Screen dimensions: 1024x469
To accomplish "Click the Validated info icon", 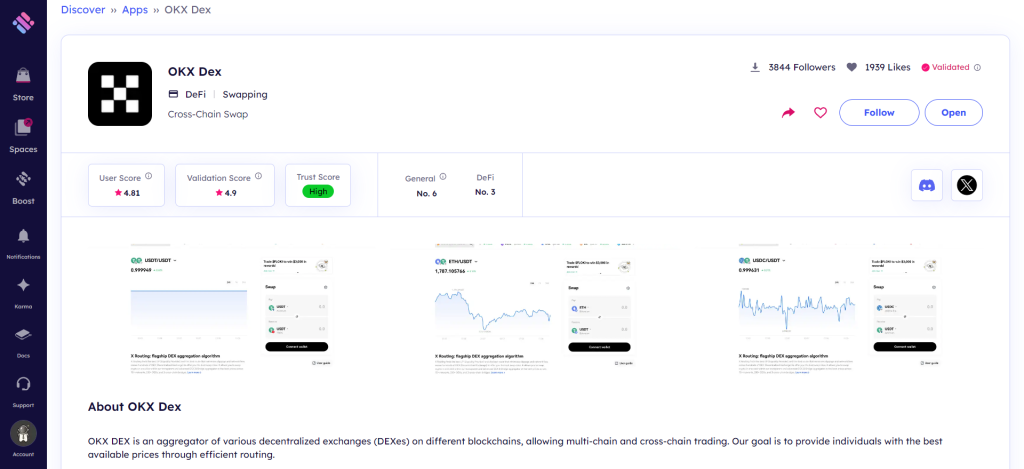I will (977, 68).
